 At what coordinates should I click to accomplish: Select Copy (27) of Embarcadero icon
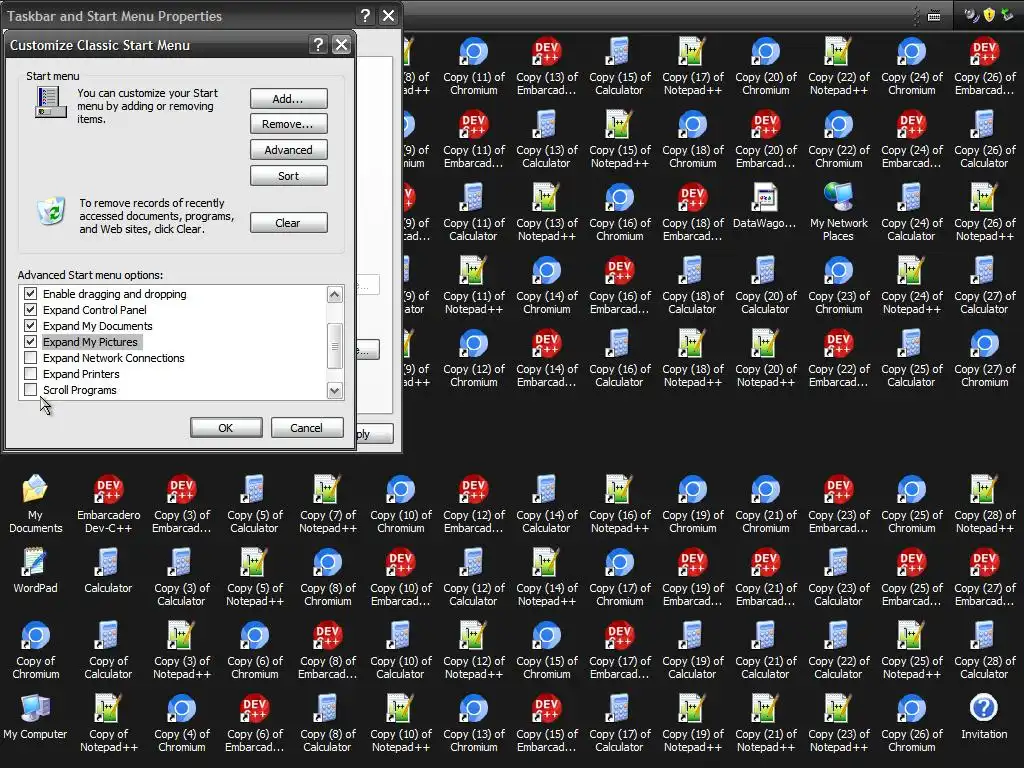click(x=984, y=577)
